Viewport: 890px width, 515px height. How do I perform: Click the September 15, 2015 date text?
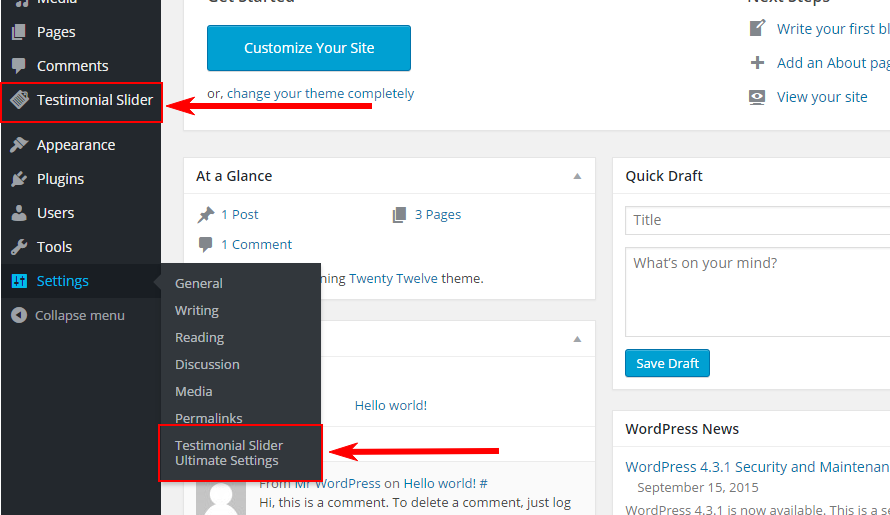pos(698,488)
